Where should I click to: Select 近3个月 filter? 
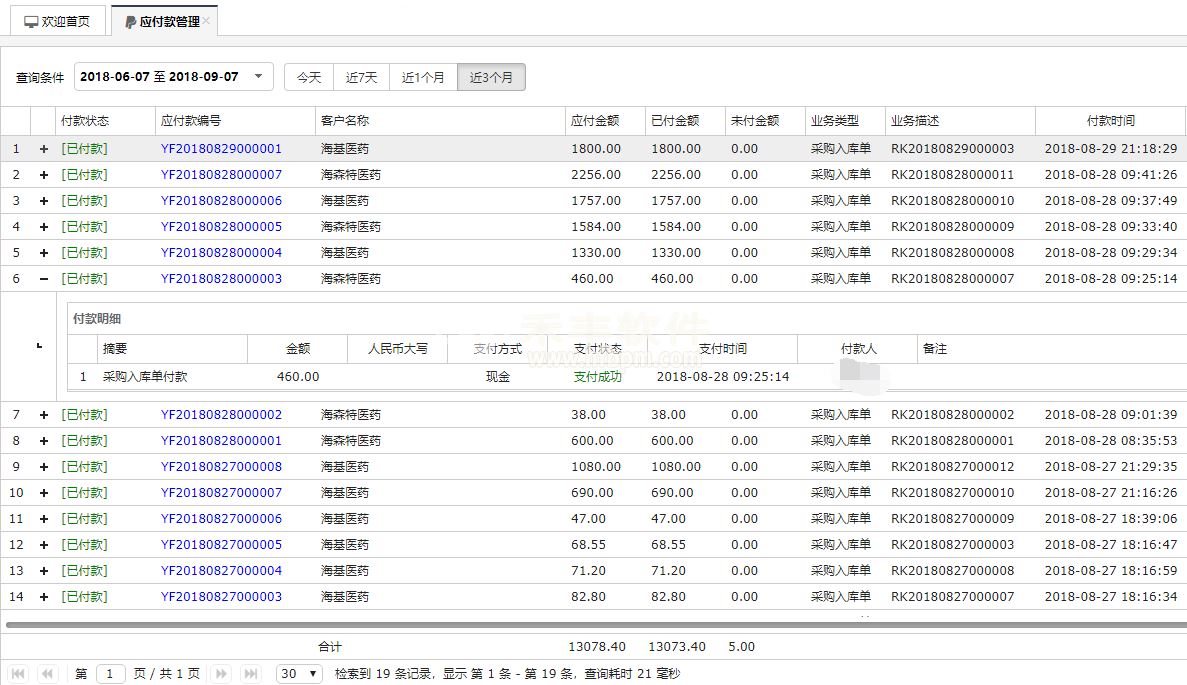[x=491, y=77]
